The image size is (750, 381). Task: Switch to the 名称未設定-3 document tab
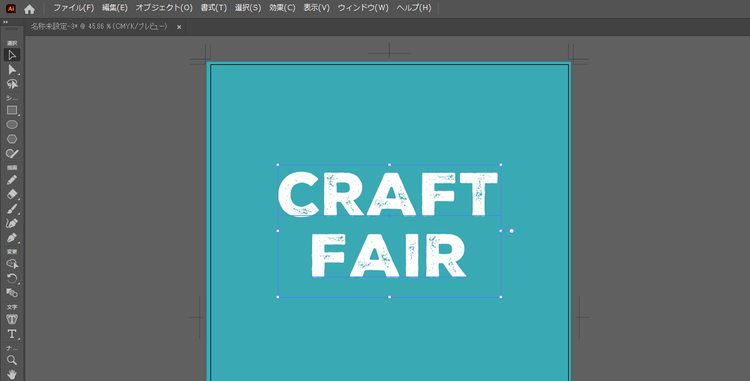point(99,27)
